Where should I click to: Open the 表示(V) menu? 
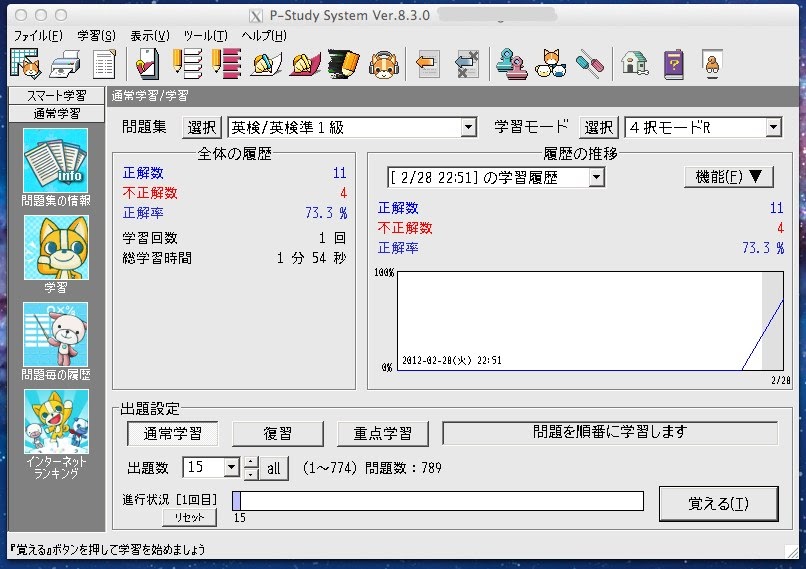[150, 35]
